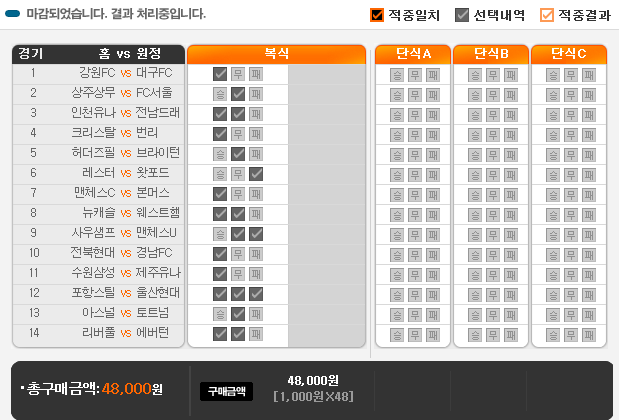The width and height of the screenshot is (619, 420).
Task: Select 단식C 패 for game 14 리버풀
Action: pos(588,333)
